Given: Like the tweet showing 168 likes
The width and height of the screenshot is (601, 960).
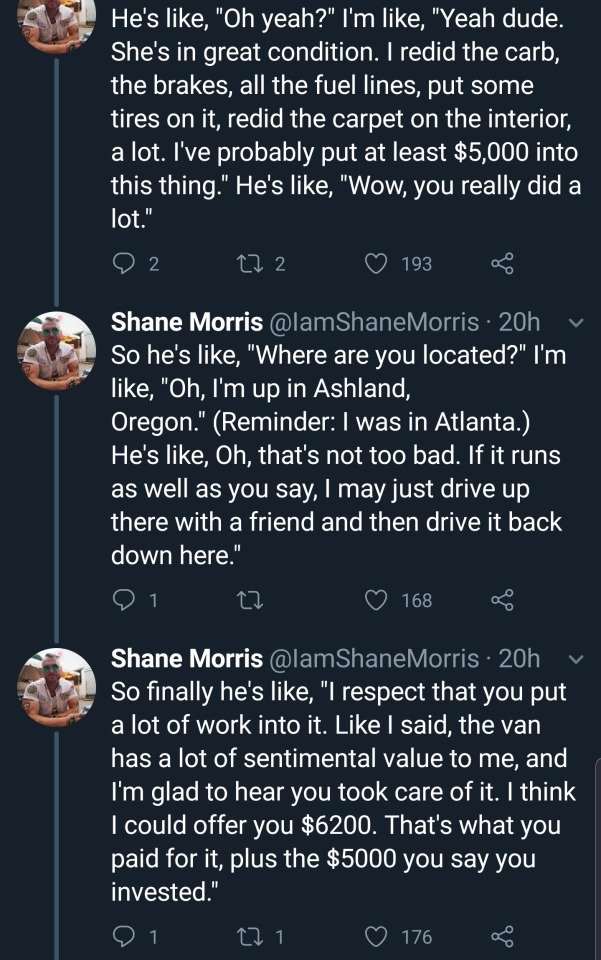Looking at the screenshot, I should pyautogui.click(x=376, y=600).
